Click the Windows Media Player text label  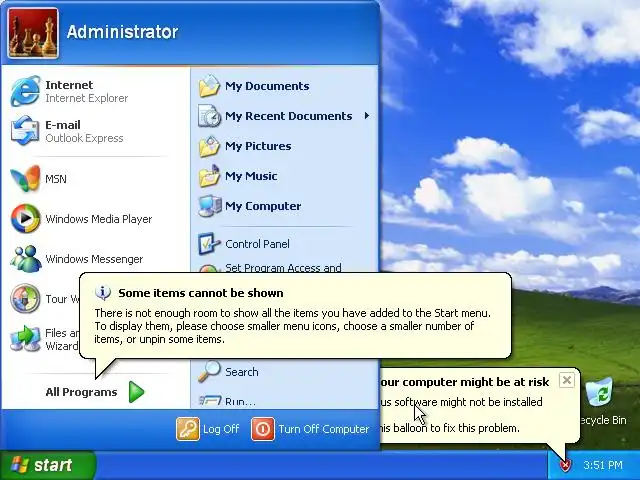tap(98, 219)
